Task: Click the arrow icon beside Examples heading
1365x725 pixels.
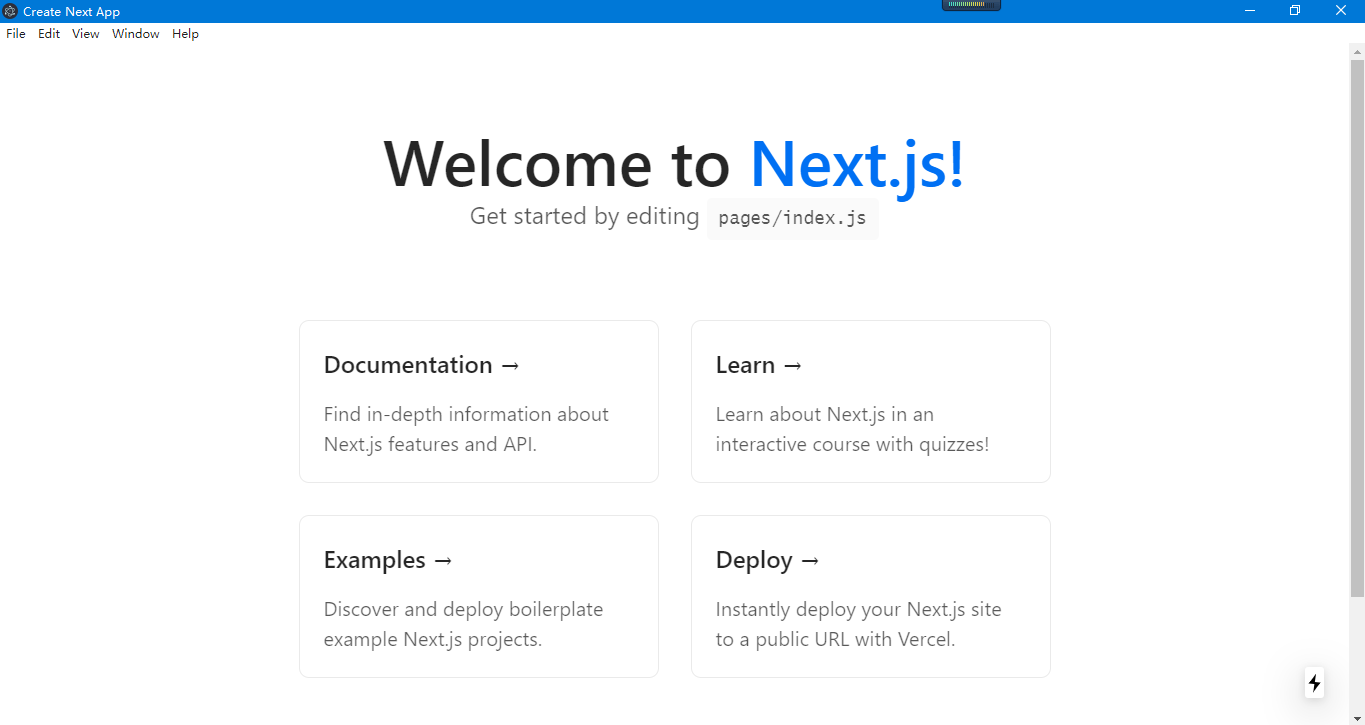Action: [444, 560]
